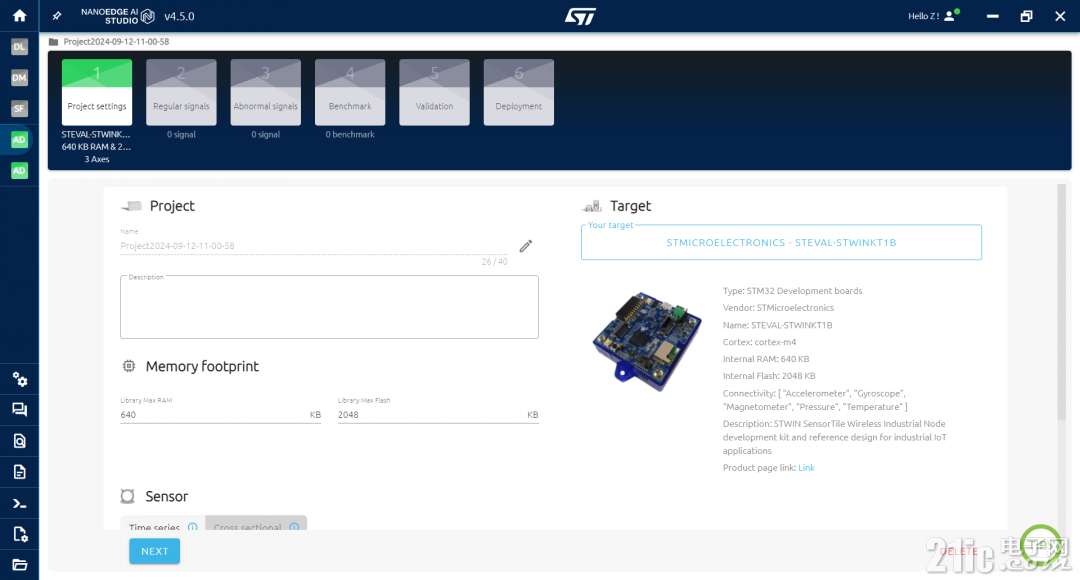Image resolution: width=1080 pixels, height=580 pixels.
Task: Click the 'Internal RAM: 640 KB' line
Action: click(766, 359)
